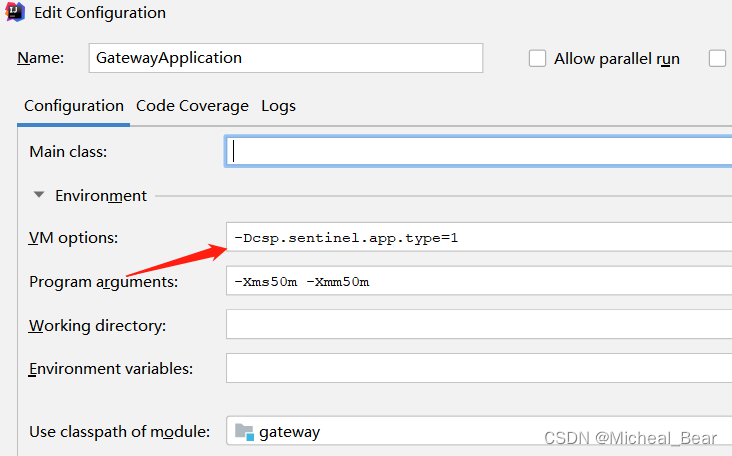Click the "Program arguments:" label text
Screen dimensions: 732x456
tap(103, 282)
